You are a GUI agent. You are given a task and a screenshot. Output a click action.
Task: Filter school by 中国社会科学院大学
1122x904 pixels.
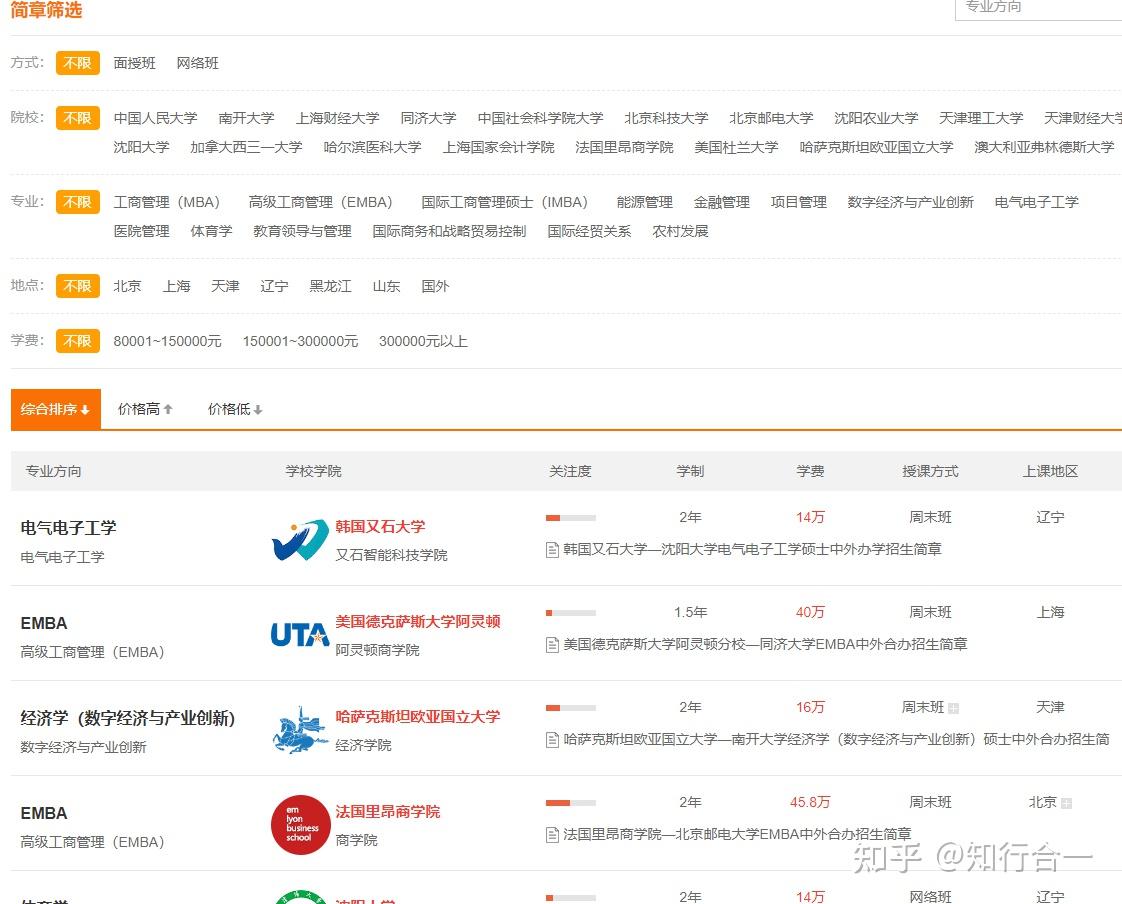point(541,118)
